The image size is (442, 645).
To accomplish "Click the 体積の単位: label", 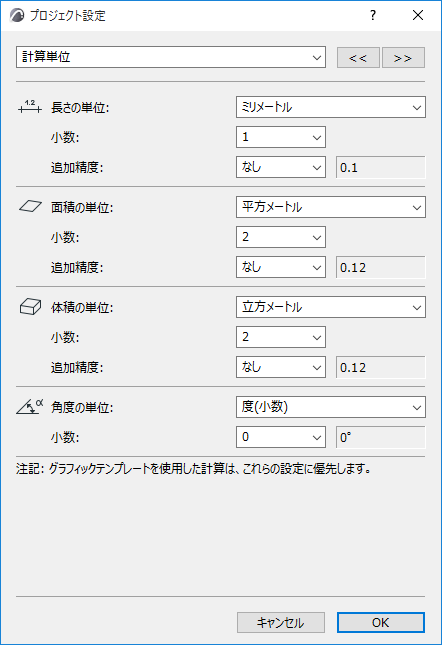I will [x=82, y=307].
